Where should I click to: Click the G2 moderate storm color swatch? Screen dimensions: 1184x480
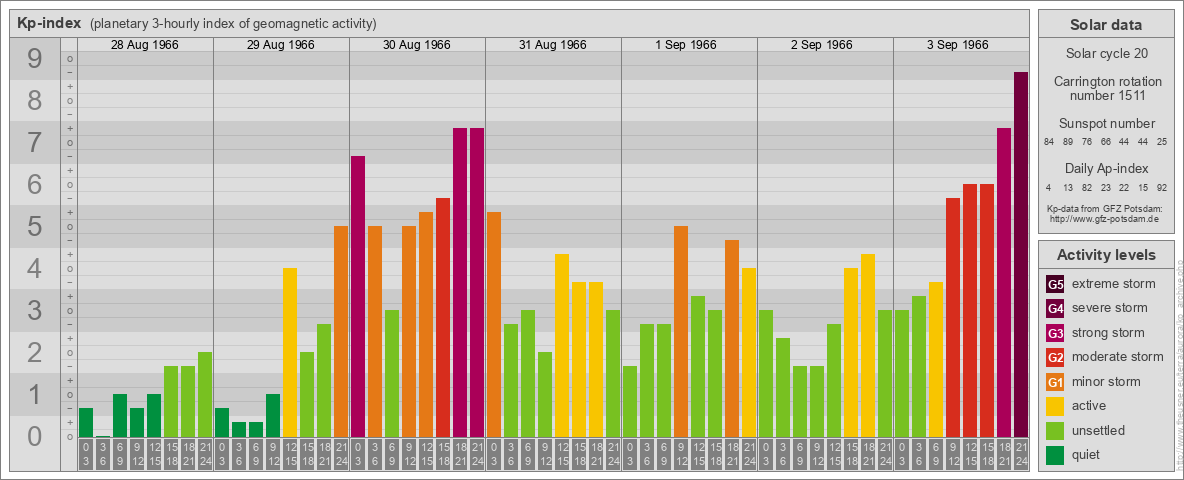[x=1055, y=357]
